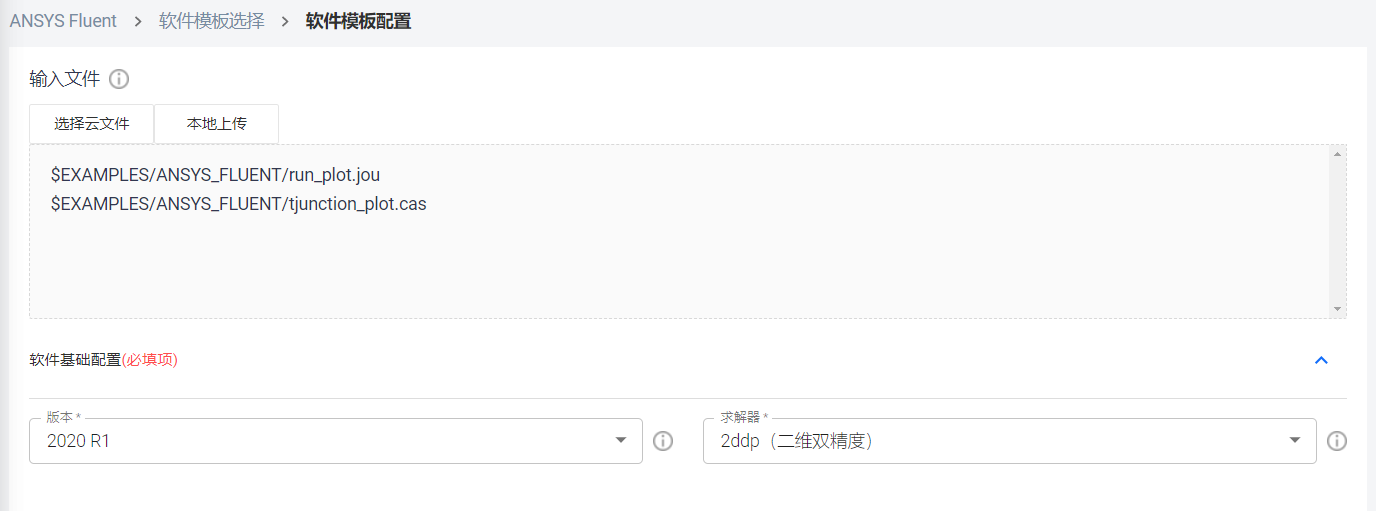This screenshot has width=1376, height=511.
Task: Click 软件基础配置 section header
Action: click(x=104, y=360)
